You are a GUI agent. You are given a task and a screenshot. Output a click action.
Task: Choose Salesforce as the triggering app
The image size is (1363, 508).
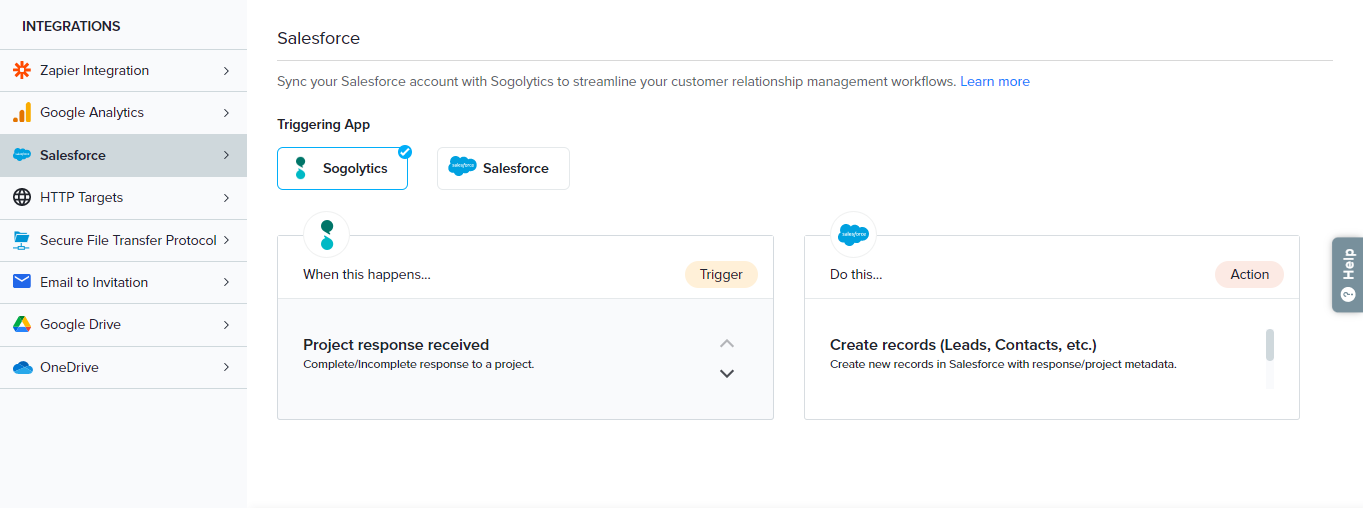[x=503, y=169]
